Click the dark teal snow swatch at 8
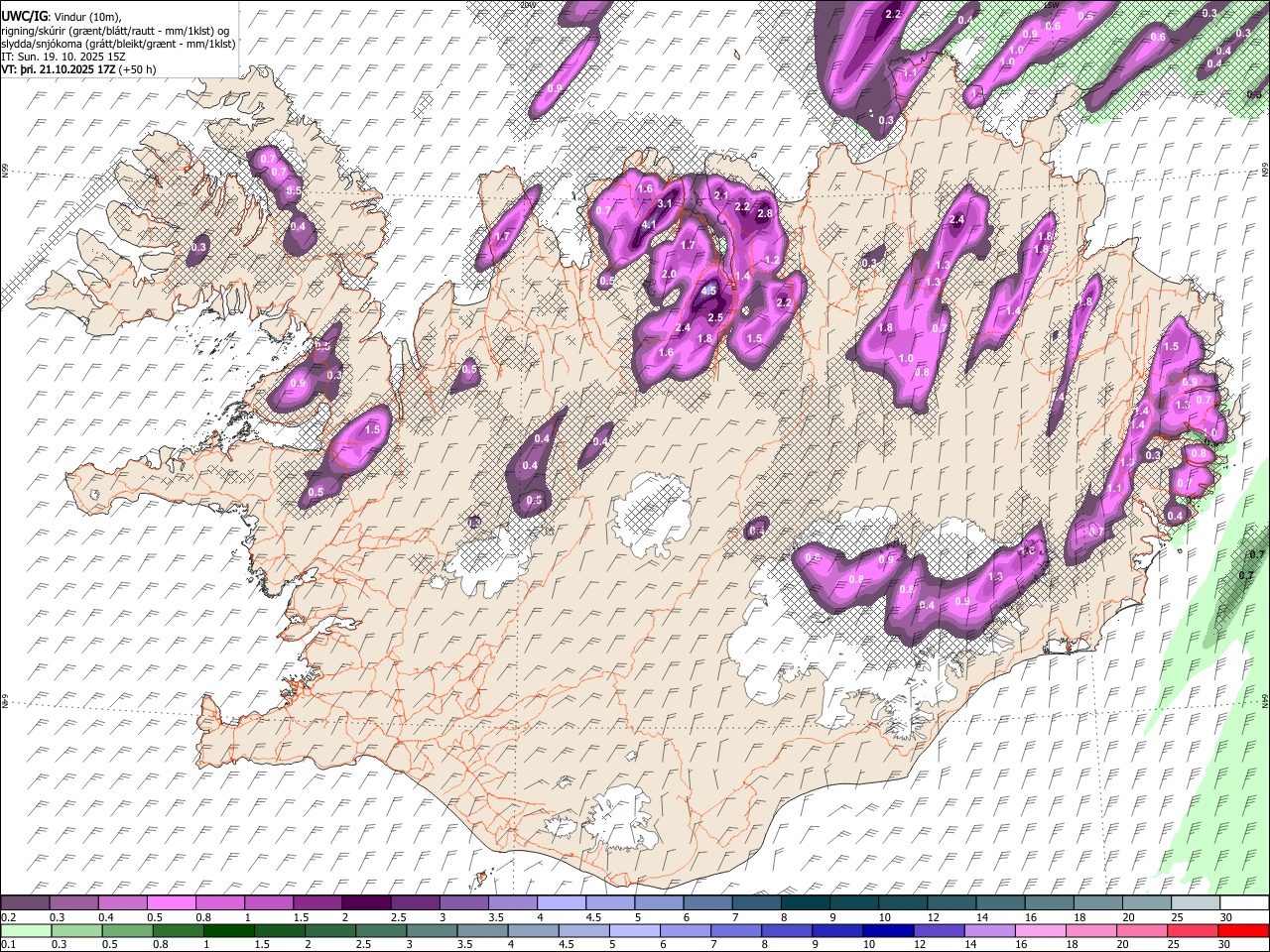 click(805, 903)
